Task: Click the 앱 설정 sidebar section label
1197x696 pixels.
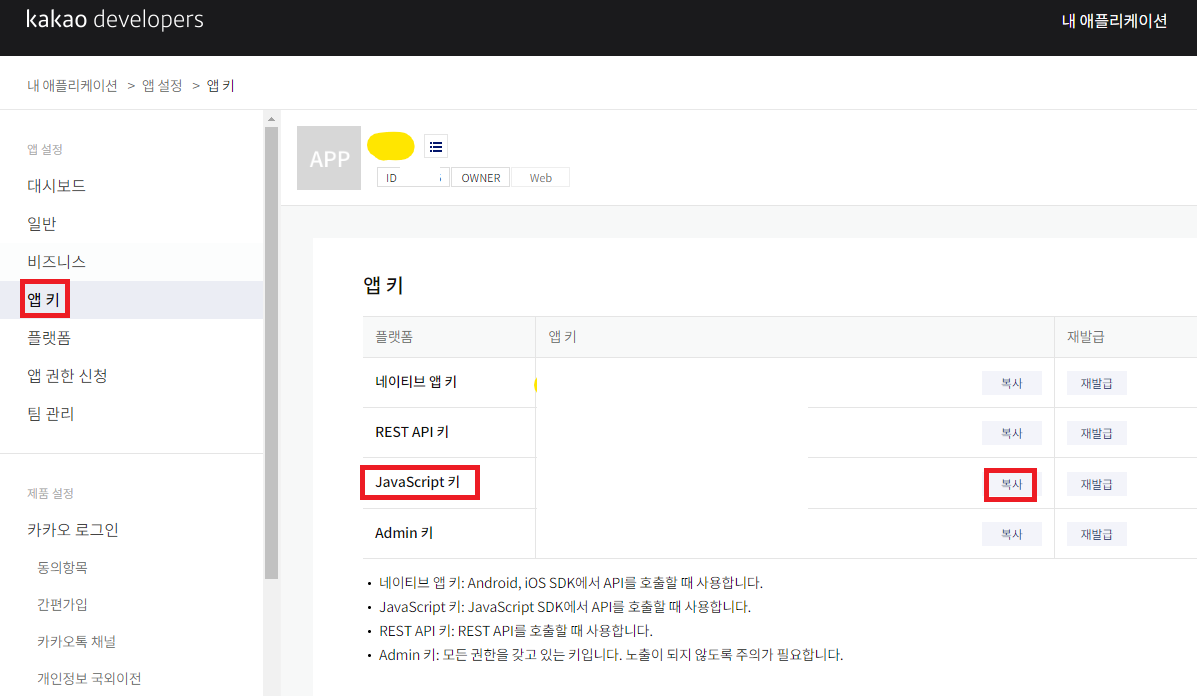Action: coord(45,150)
